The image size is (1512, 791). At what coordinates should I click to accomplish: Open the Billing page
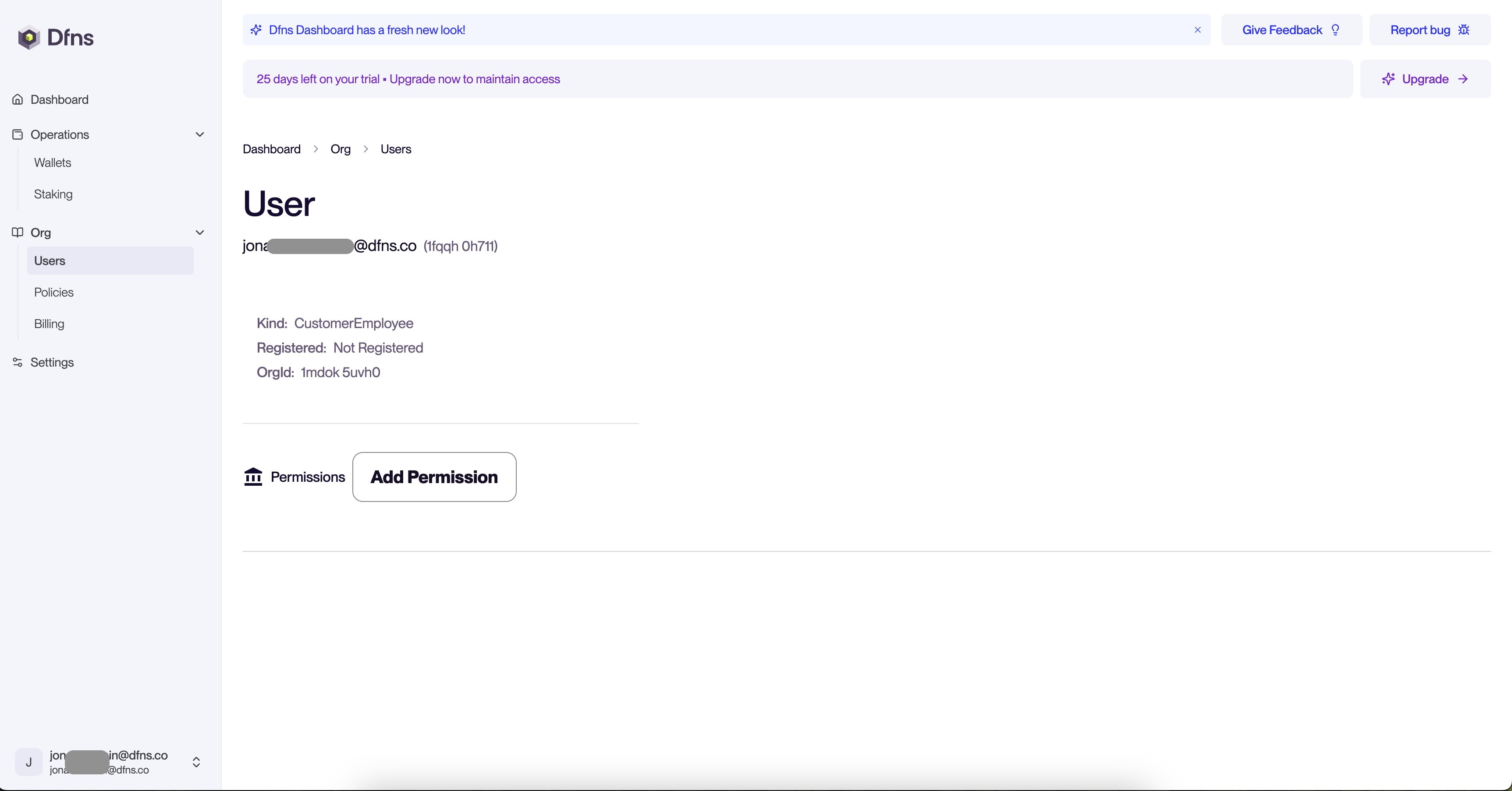click(x=49, y=324)
